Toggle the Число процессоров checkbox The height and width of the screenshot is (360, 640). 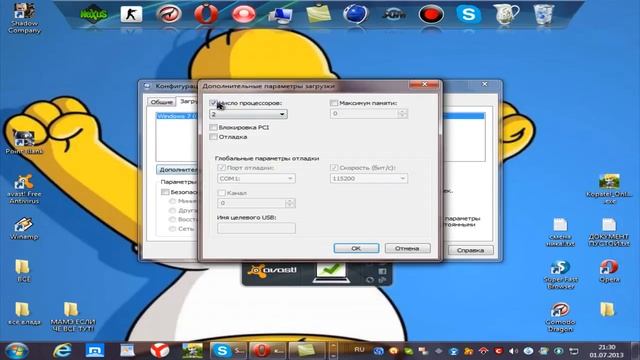click(213, 103)
